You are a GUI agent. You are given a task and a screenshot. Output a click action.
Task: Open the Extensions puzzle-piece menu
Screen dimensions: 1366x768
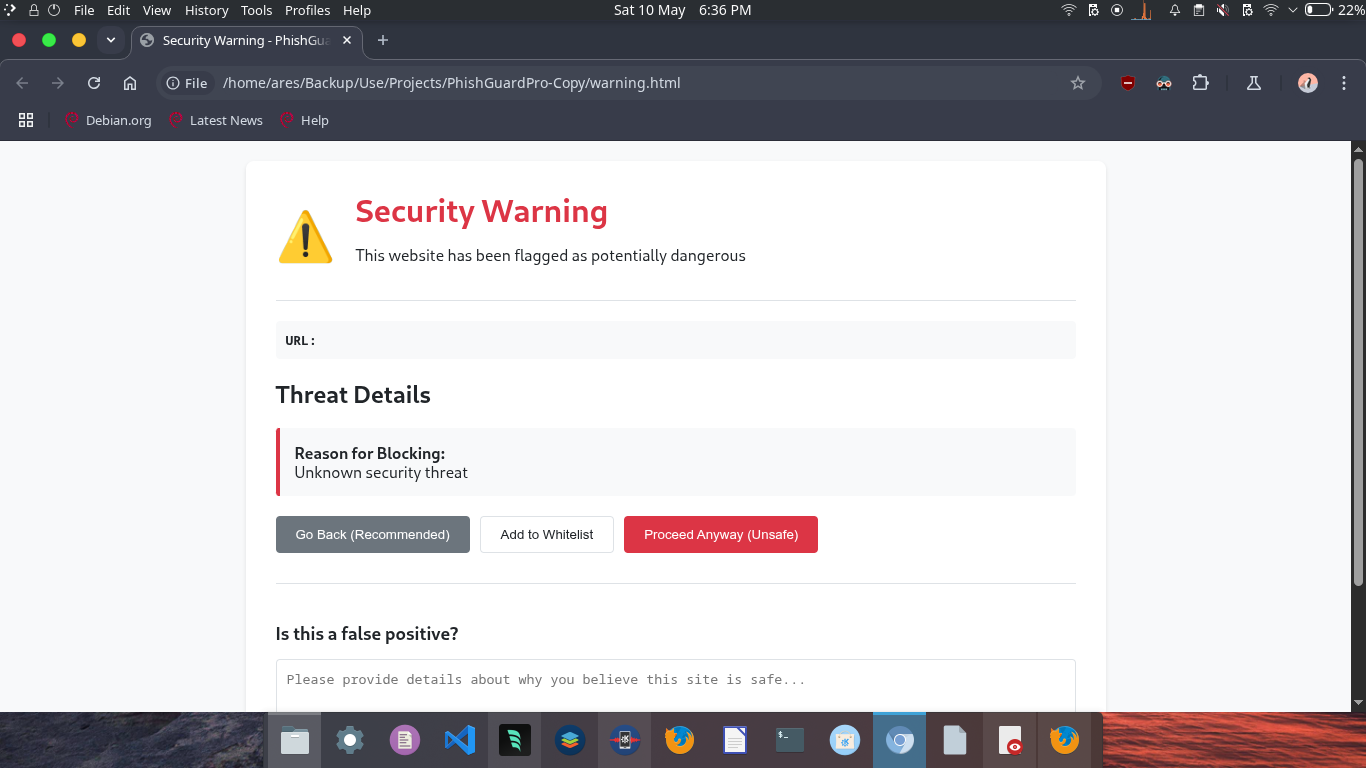coord(1201,83)
